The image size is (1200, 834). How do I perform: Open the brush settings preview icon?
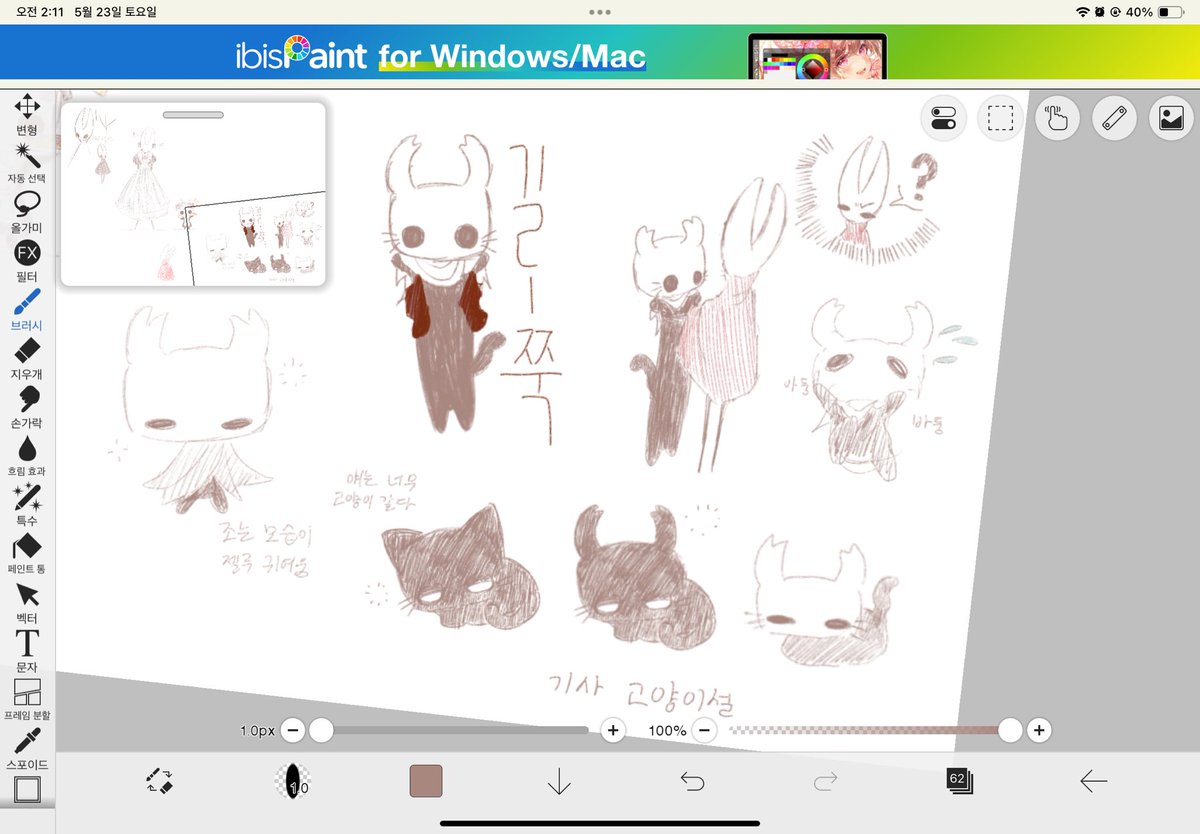(x=292, y=781)
